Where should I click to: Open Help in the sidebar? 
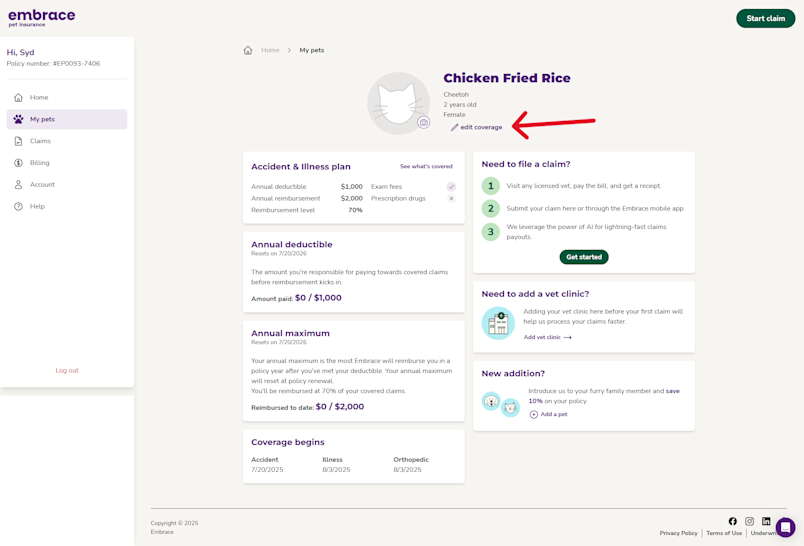[x=67, y=206]
